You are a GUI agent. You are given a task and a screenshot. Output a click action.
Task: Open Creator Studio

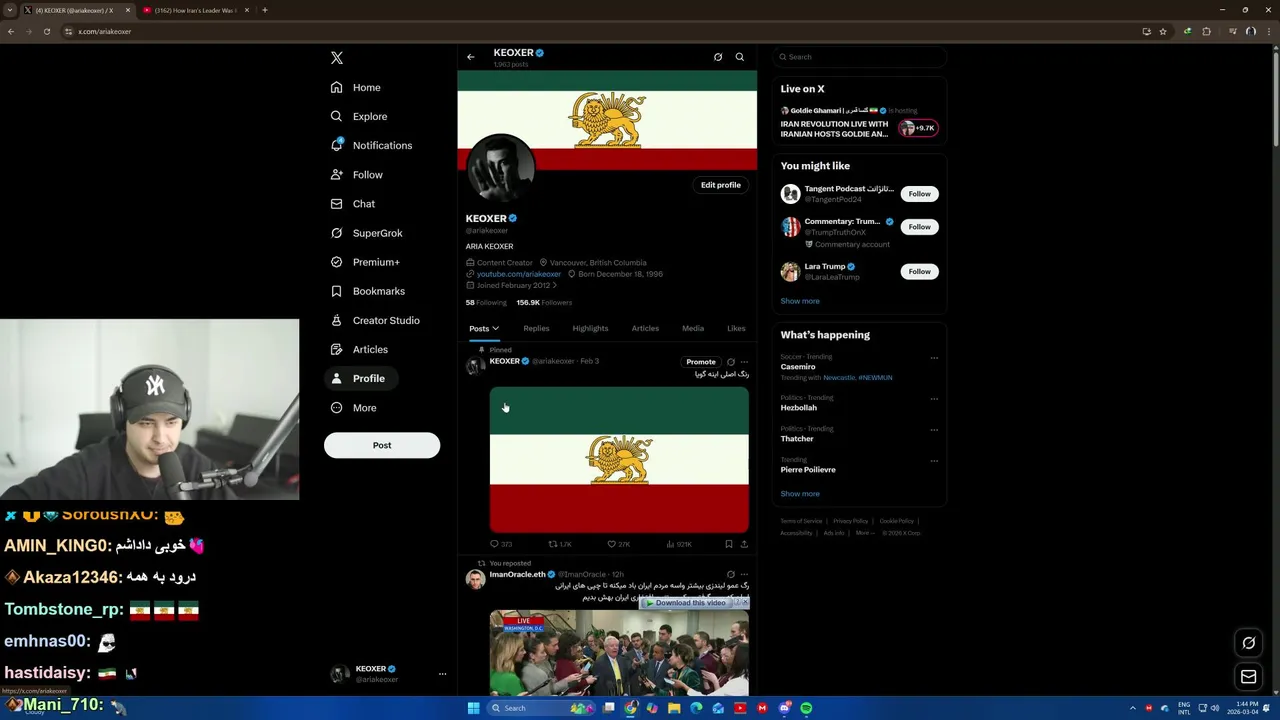coord(375,320)
